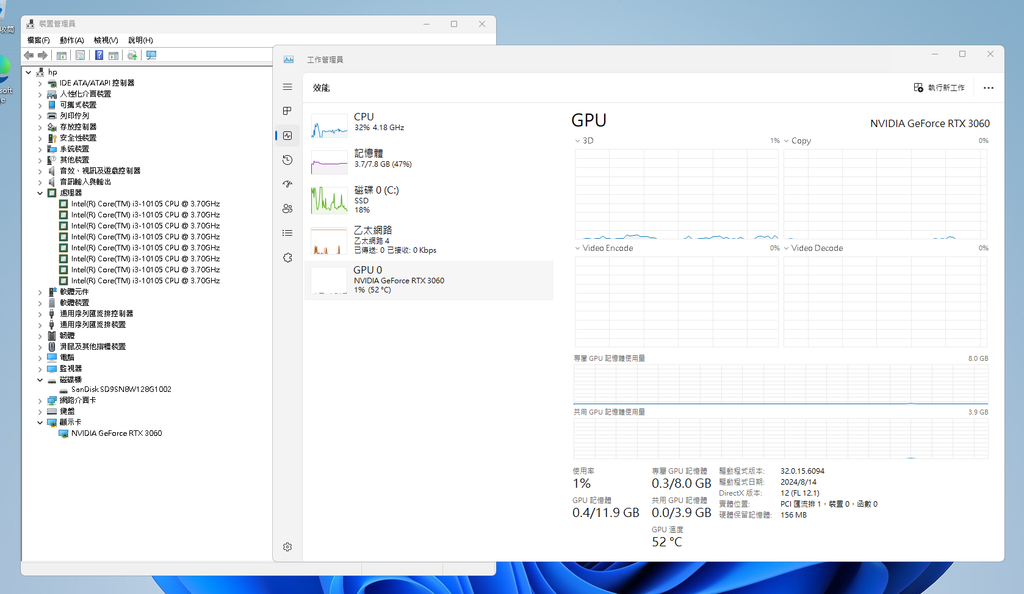
Task: Select 列印佇列 tree item
Action: [74, 116]
